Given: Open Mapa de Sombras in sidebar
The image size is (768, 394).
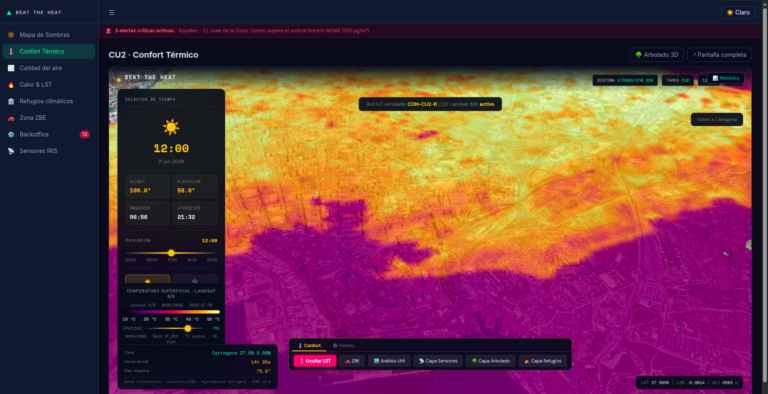Looking at the screenshot, I should 49,35.
